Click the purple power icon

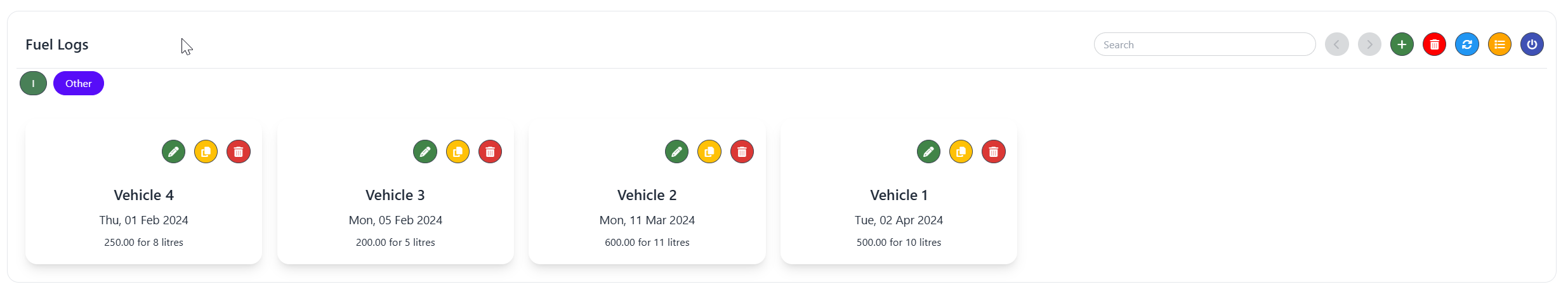point(1532,44)
